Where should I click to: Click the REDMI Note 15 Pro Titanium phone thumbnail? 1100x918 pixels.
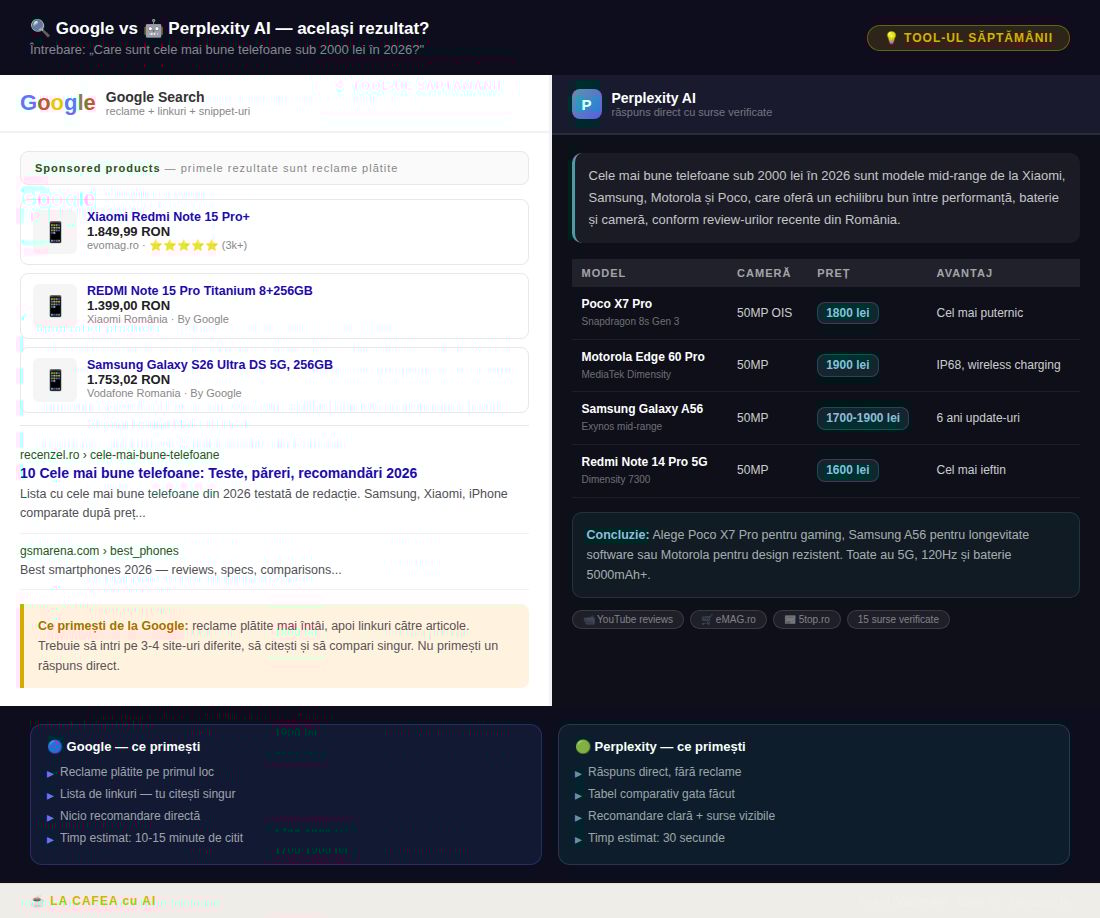pyautogui.click(x=55, y=306)
